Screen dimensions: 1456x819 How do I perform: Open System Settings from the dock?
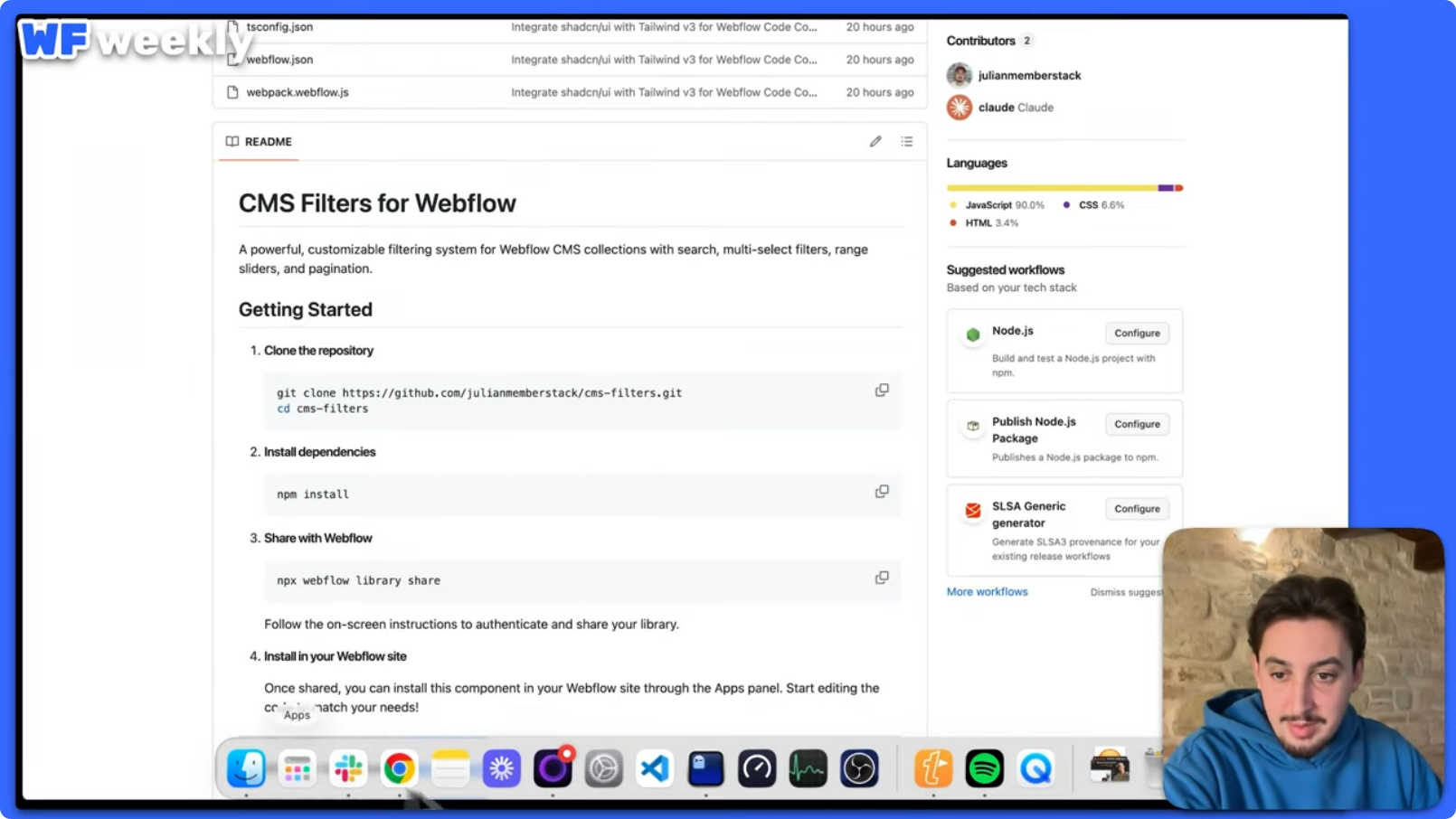point(603,768)
